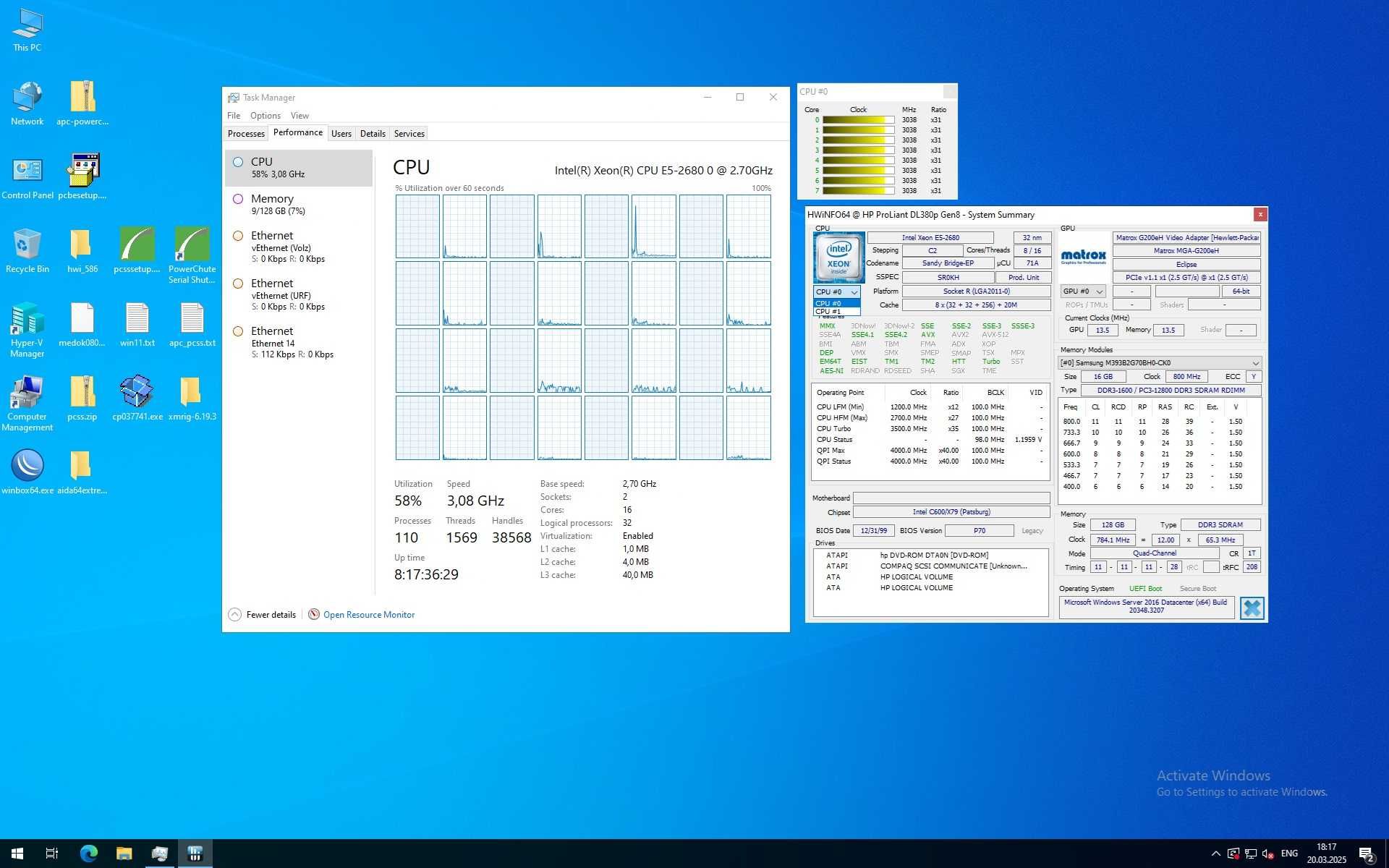This screenshot has width=1389, height=868.
Task: Select Computer Management desktop shortcut
Action: (27, 404)
